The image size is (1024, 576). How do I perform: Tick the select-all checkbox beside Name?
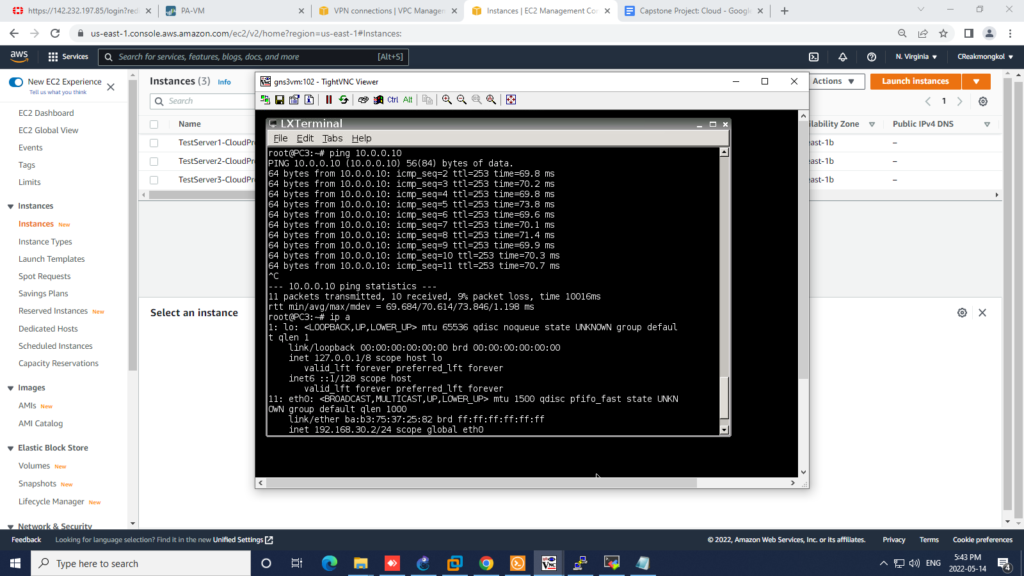point(154,124)
